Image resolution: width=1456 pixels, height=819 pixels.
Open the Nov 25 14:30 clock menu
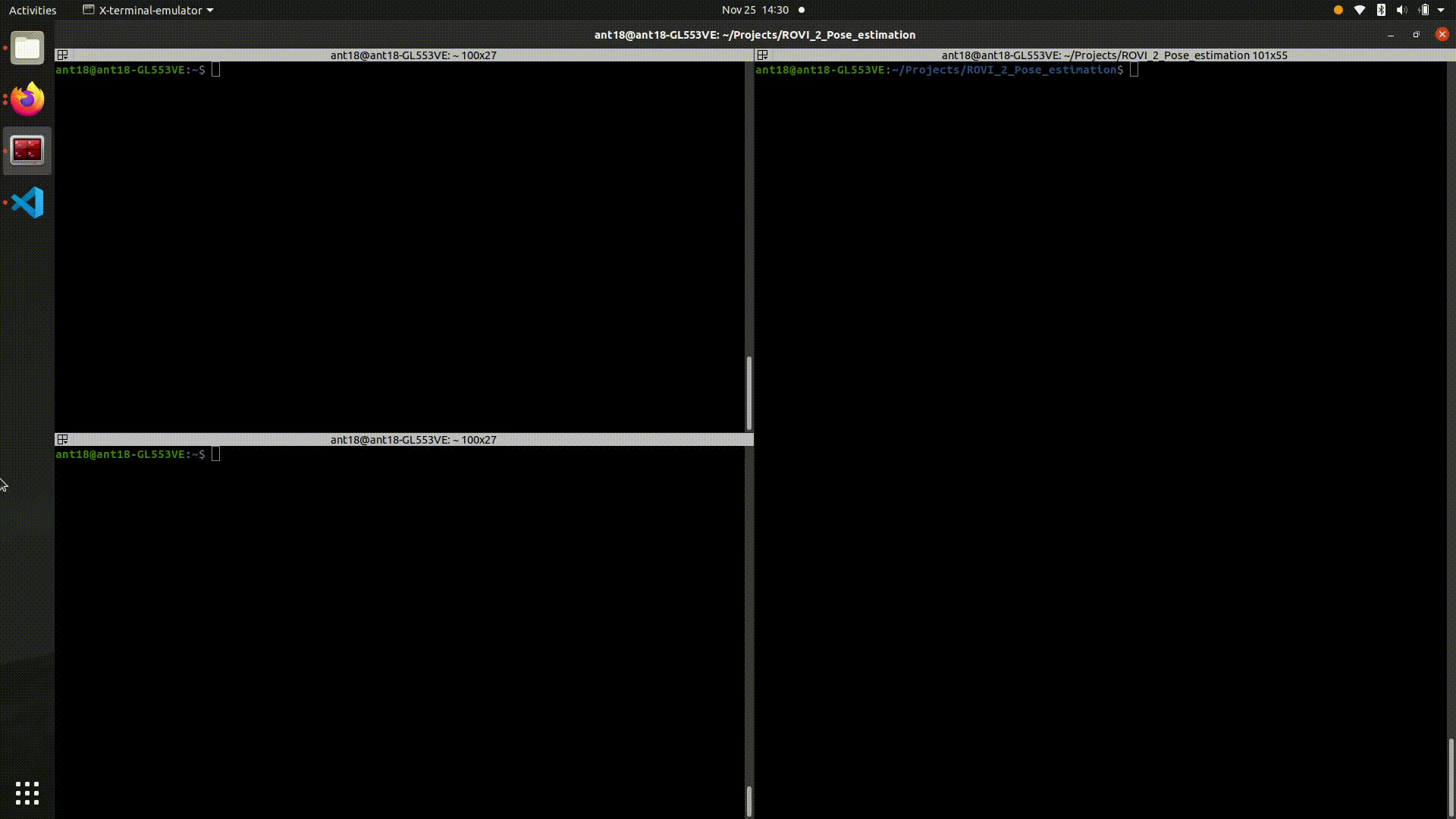pyautogui.click(x=755, y=10)
